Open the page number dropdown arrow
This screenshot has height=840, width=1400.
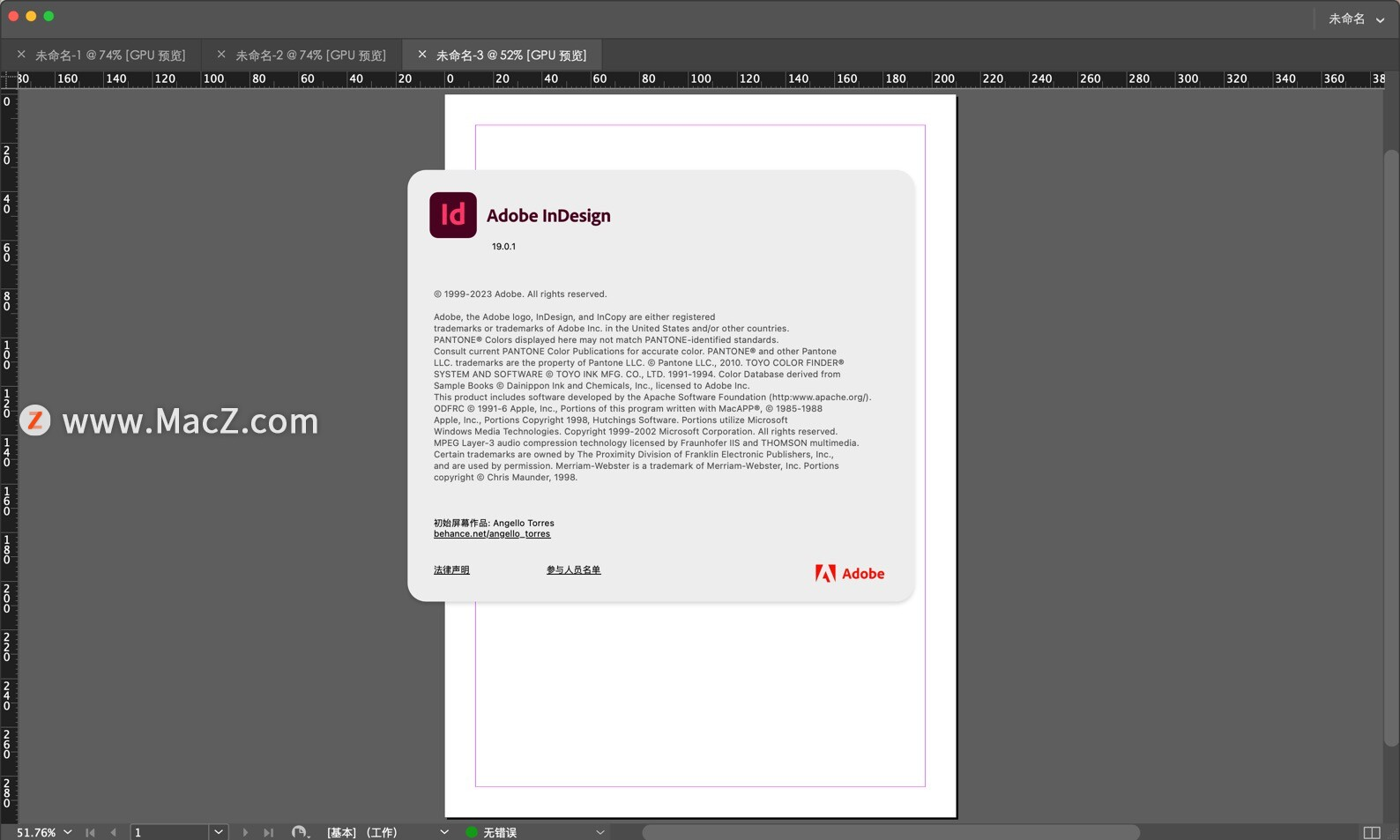click(219, 832)
